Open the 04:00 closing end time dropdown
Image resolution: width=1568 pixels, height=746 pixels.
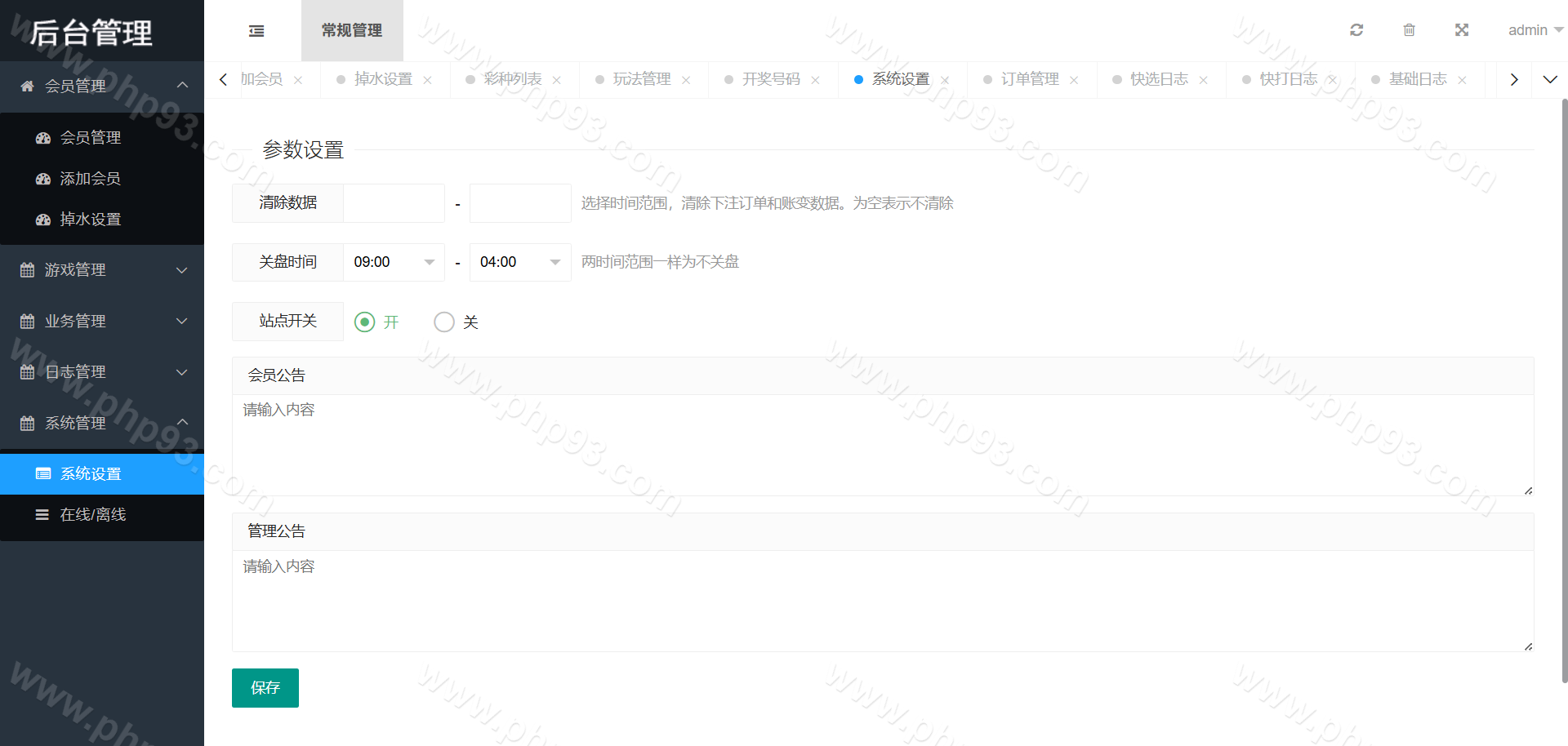click(x=519, y=262)
